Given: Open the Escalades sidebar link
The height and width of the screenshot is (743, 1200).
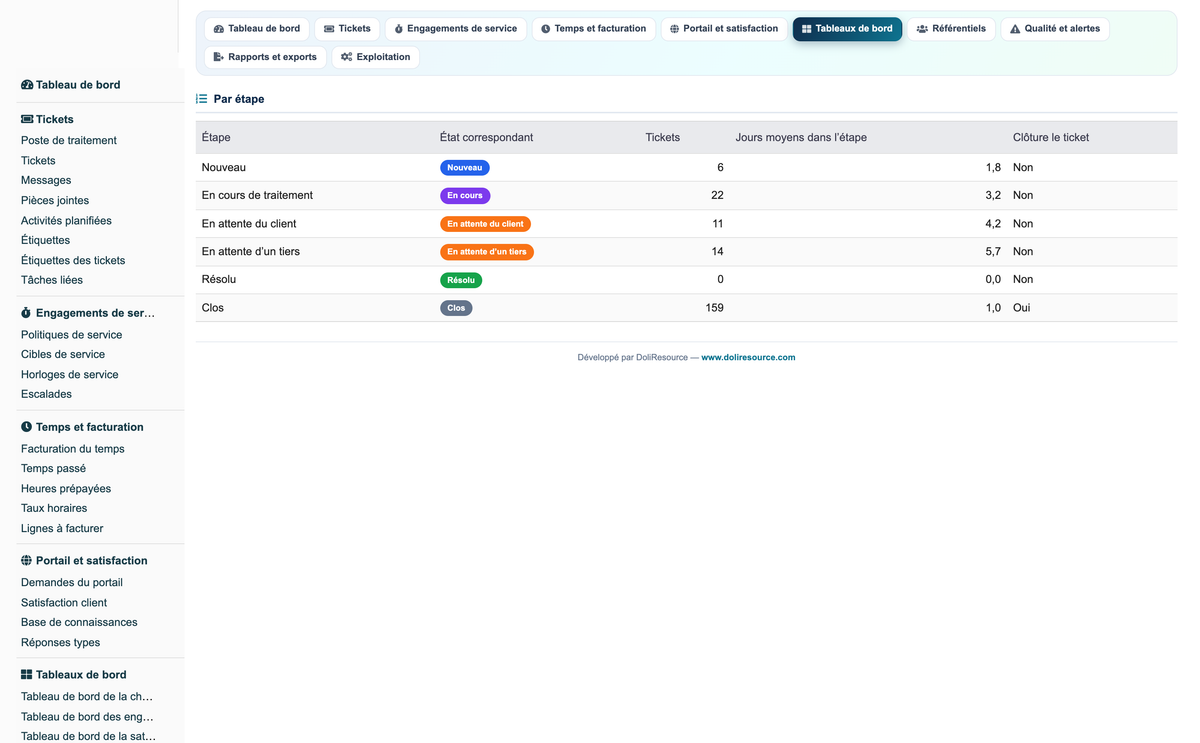Looking at the screenshot, I should coord(46,395).
